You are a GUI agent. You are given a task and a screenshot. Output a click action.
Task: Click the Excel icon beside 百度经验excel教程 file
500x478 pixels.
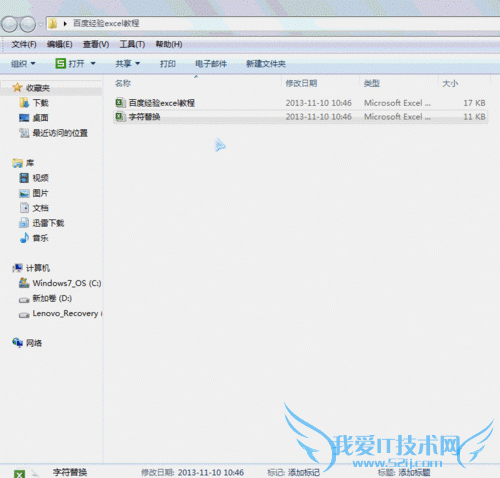(120, 103)
